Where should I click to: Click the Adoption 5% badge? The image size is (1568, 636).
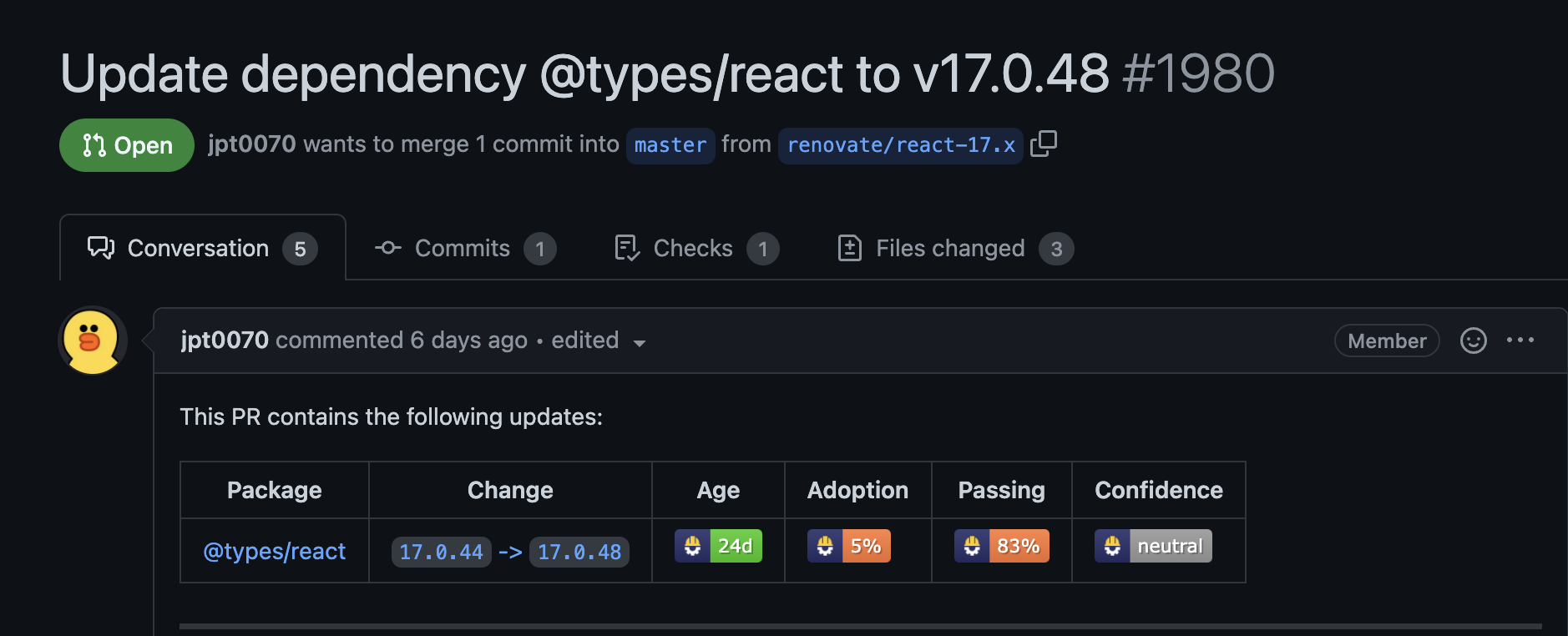coord(849,546)
